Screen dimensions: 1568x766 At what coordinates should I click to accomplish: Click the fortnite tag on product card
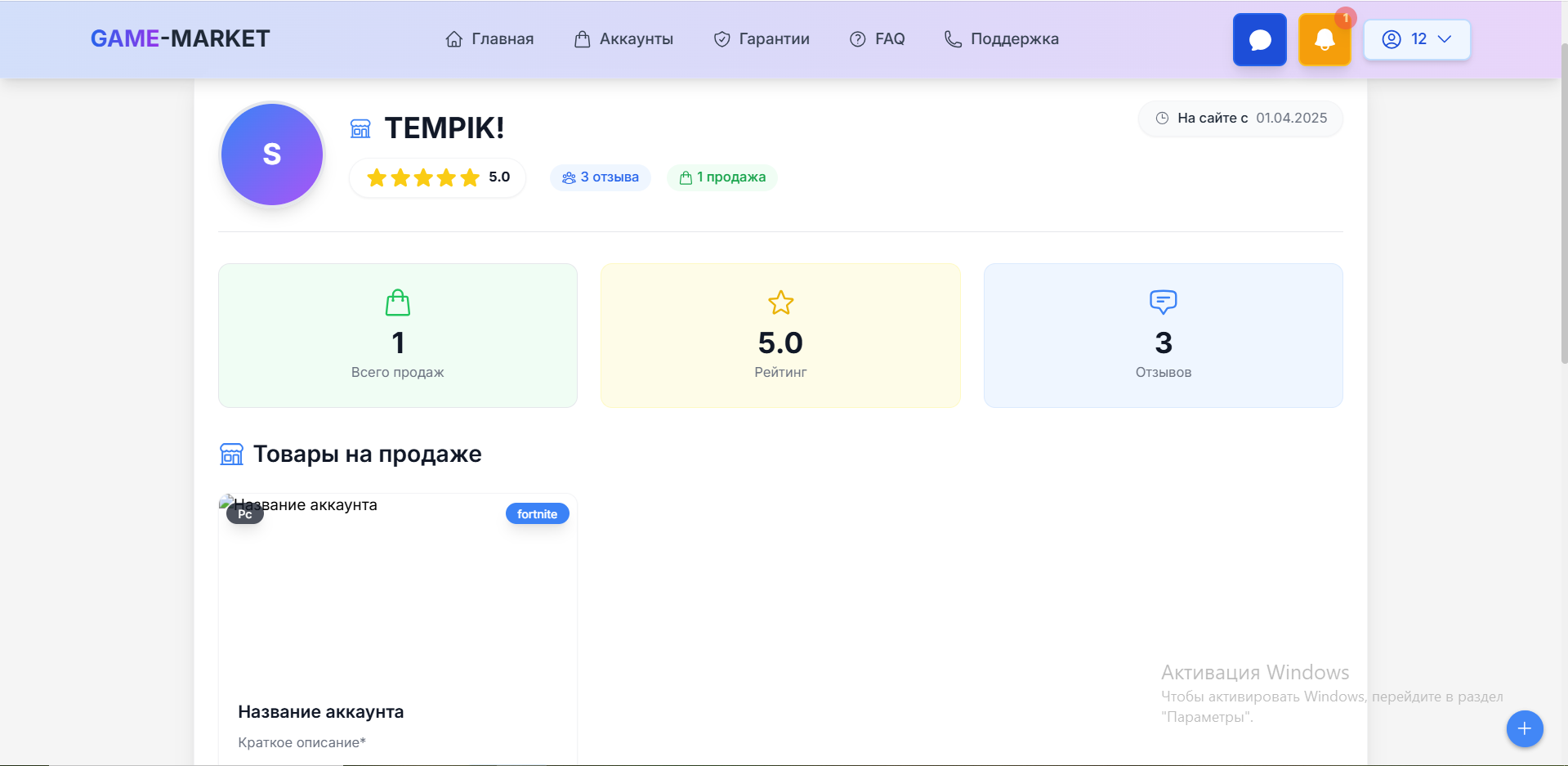click(x=538, y=514)
